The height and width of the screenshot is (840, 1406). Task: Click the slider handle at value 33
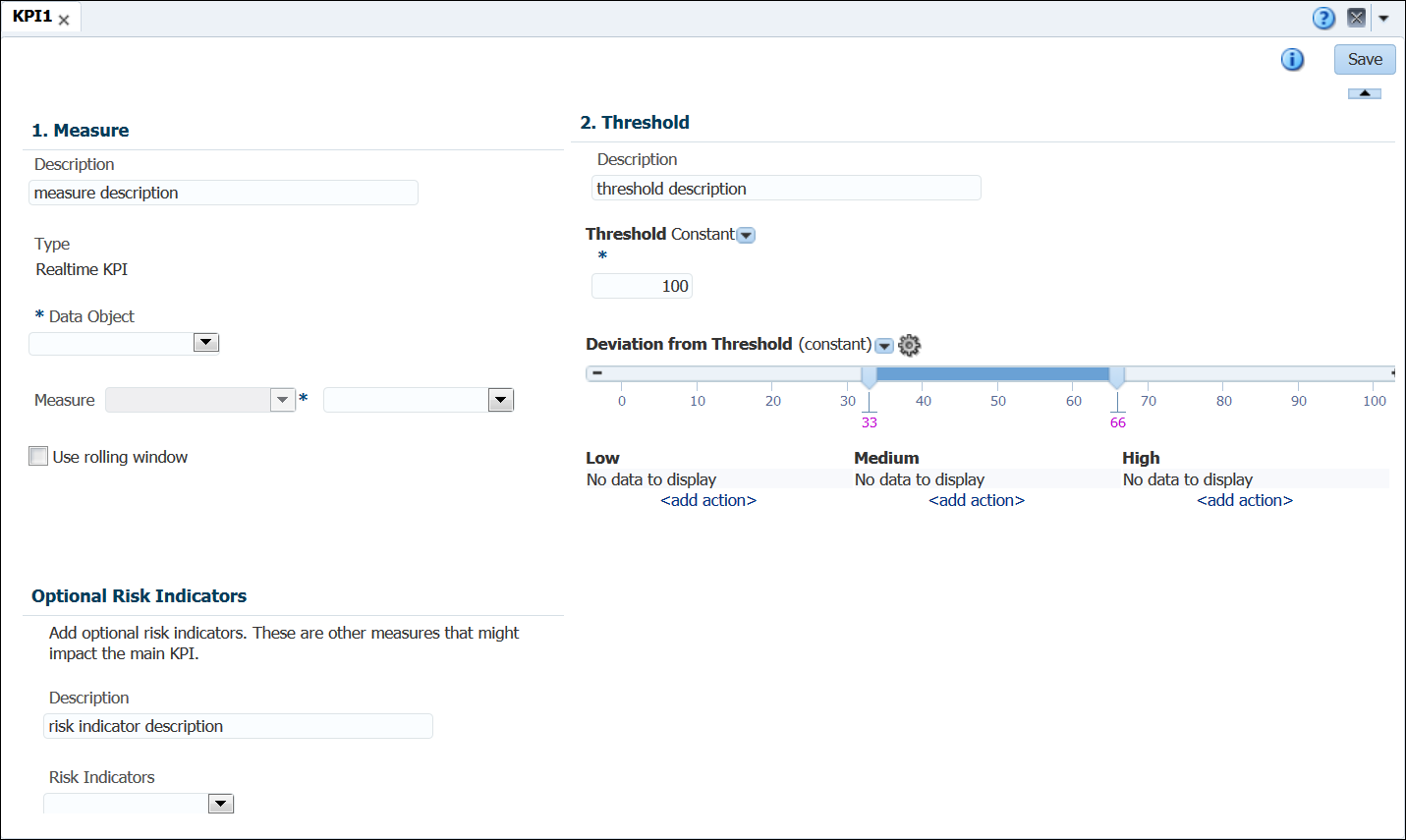click(869, 375)
